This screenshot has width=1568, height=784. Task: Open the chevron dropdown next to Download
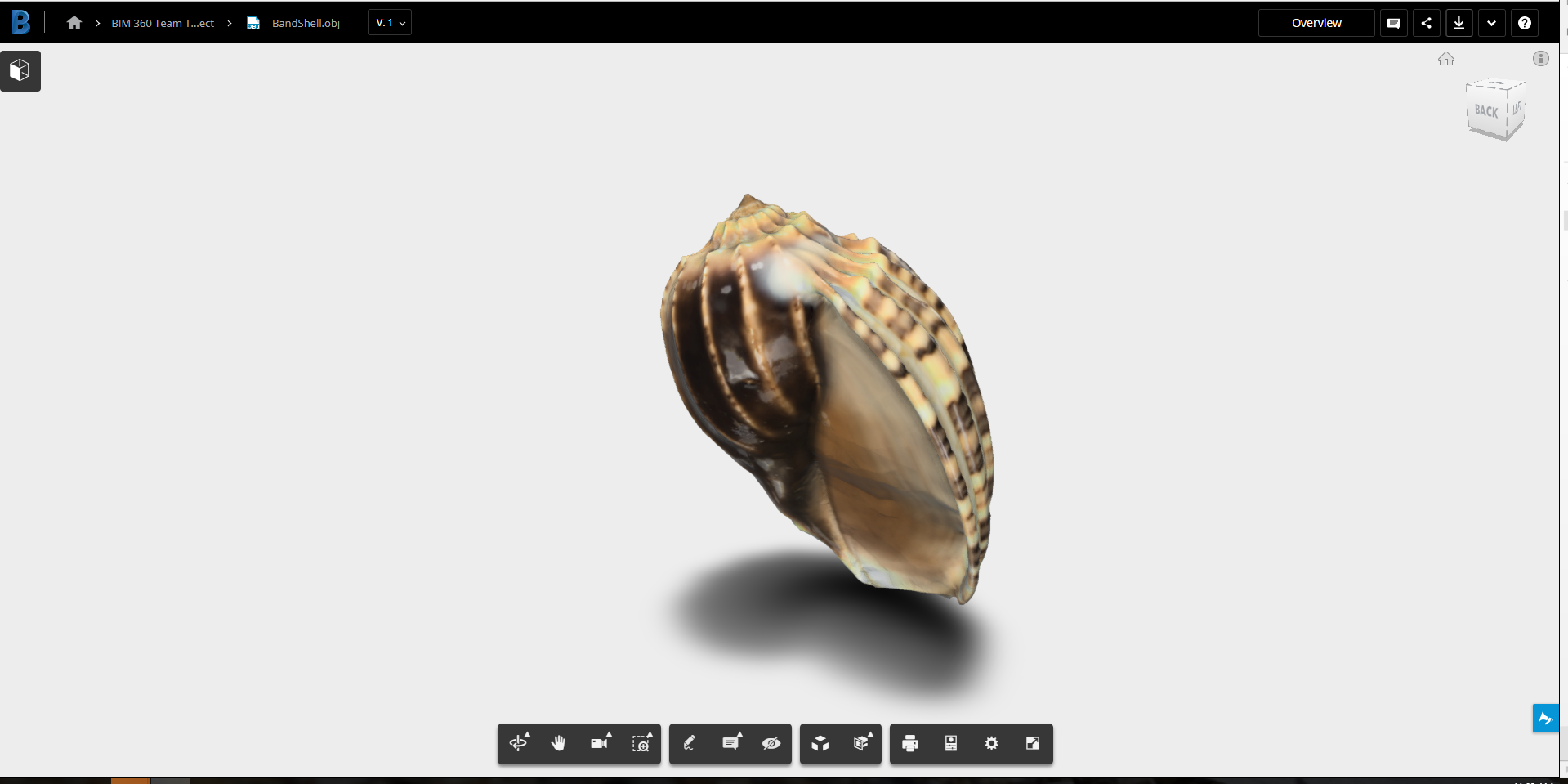[x=1492, y=22]
